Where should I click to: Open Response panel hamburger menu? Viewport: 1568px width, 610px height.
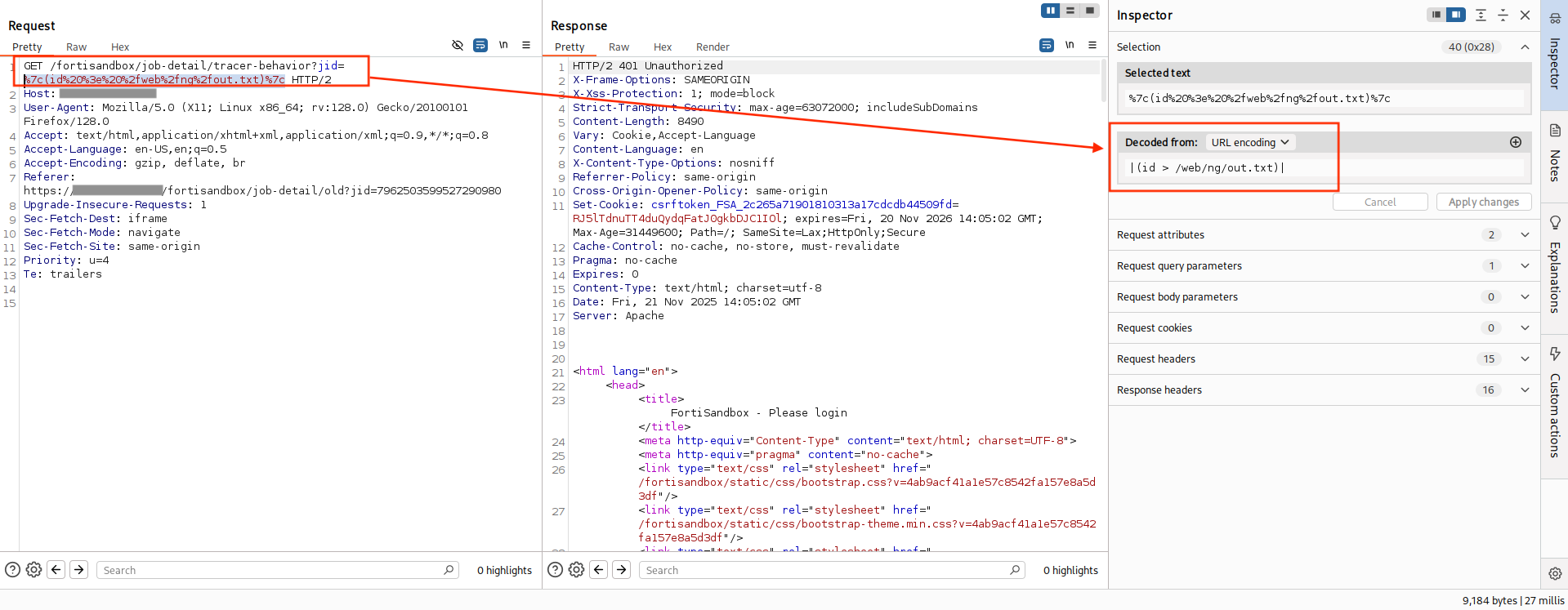pyautogui.click(x=1092, y=46)
